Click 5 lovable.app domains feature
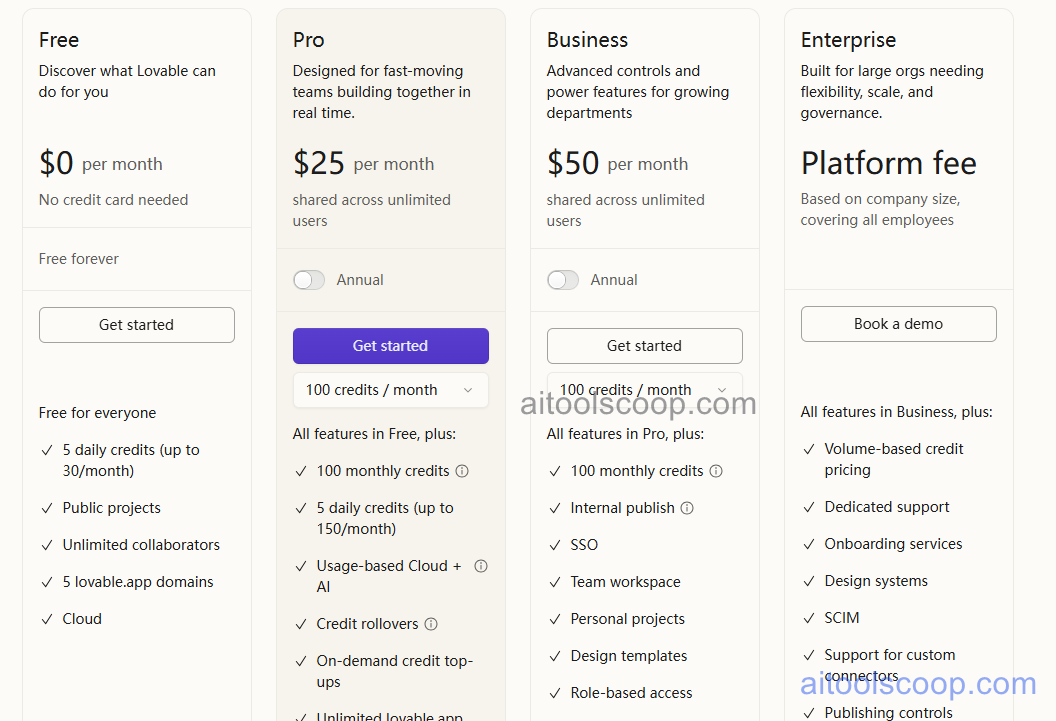This screenshot has width=1056, height=721. (x=138, y=582)
